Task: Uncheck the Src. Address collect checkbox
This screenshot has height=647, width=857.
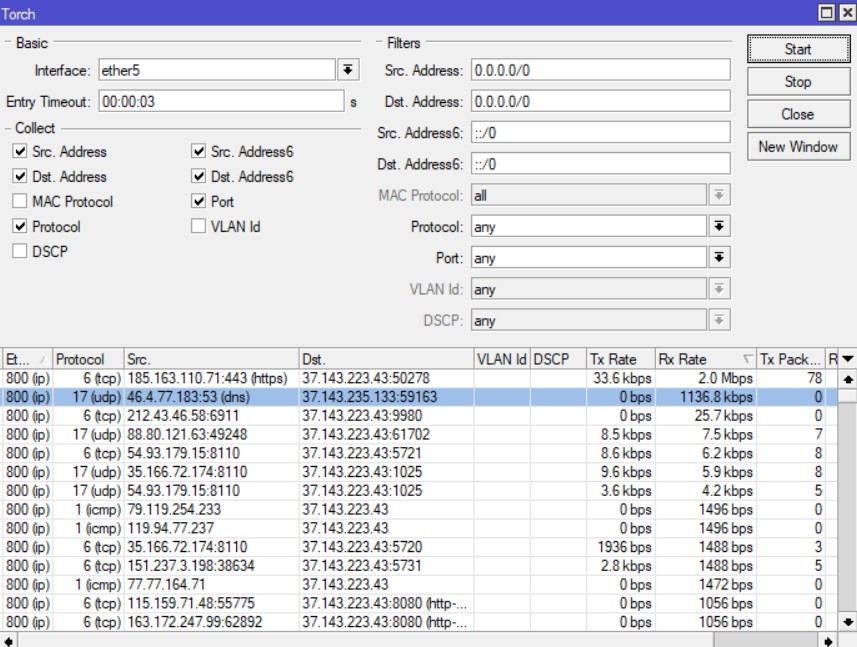Action: pos(20,152)
